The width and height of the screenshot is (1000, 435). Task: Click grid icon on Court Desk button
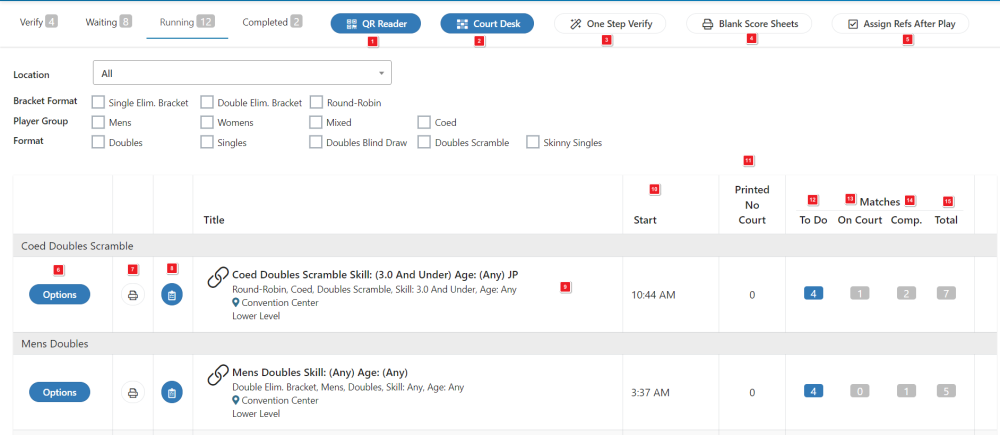pyautogui.click(x=462, y=24)
